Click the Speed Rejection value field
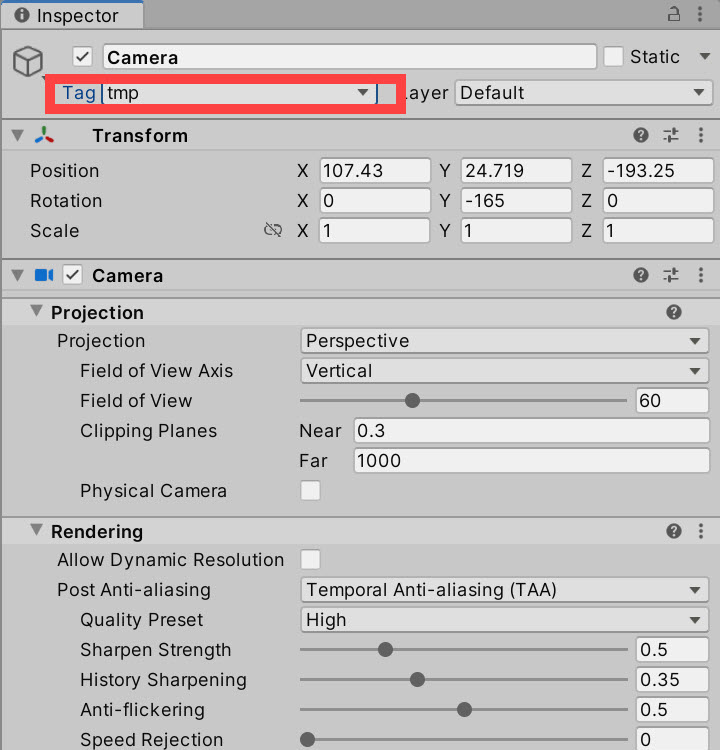The image size is (720, 750). pyautogui.click(x=672, y=739)
